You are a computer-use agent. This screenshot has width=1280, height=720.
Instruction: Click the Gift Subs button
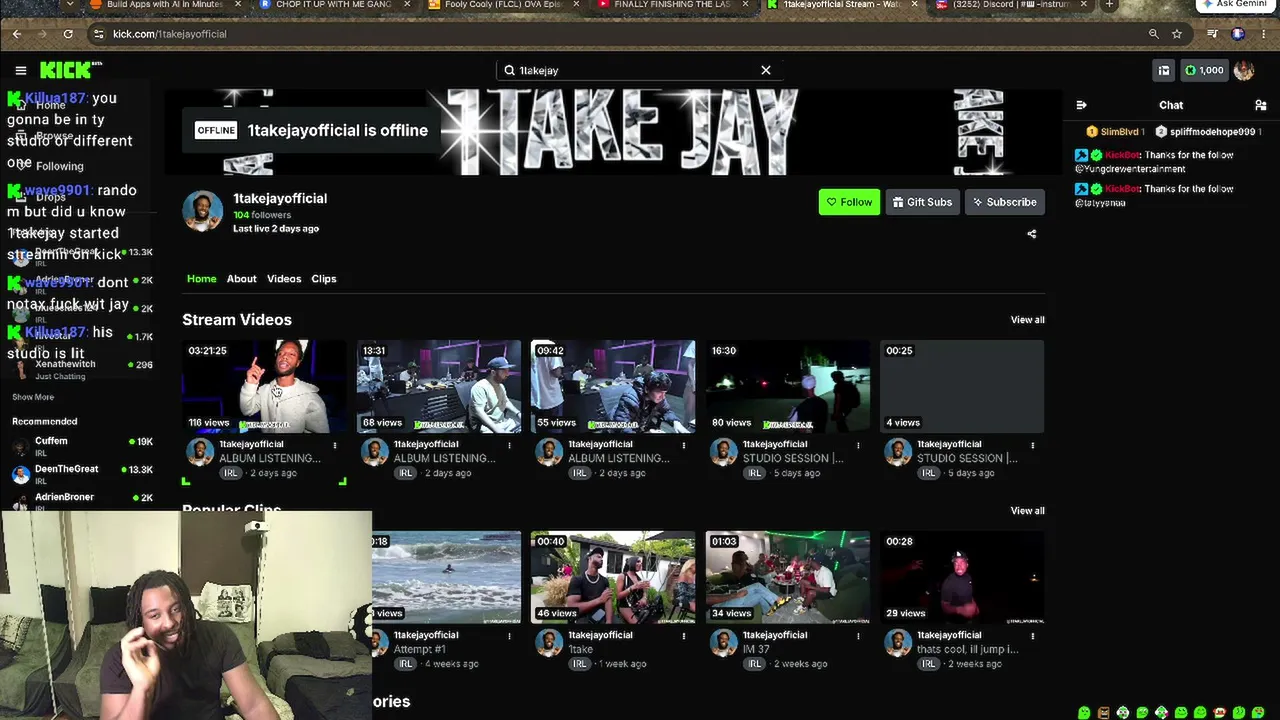tap(922, 202)
